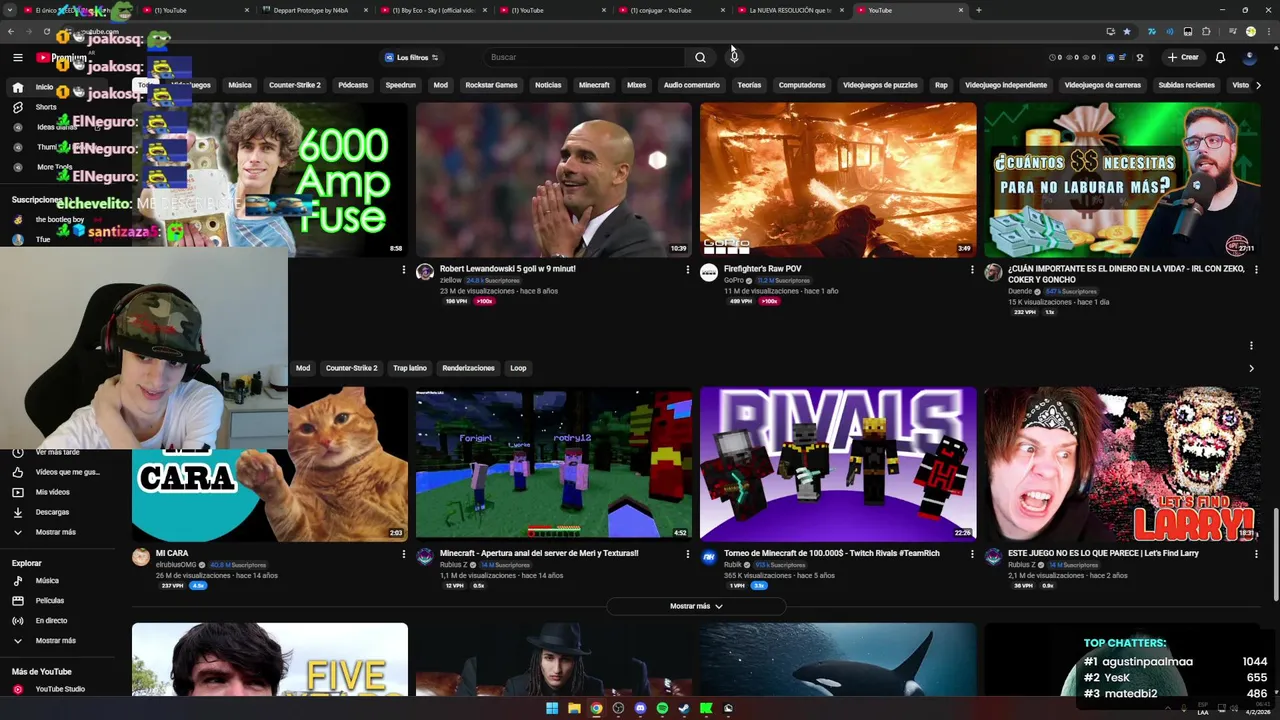
Task: Open the Rubik channel link
Action: [733, 565]
